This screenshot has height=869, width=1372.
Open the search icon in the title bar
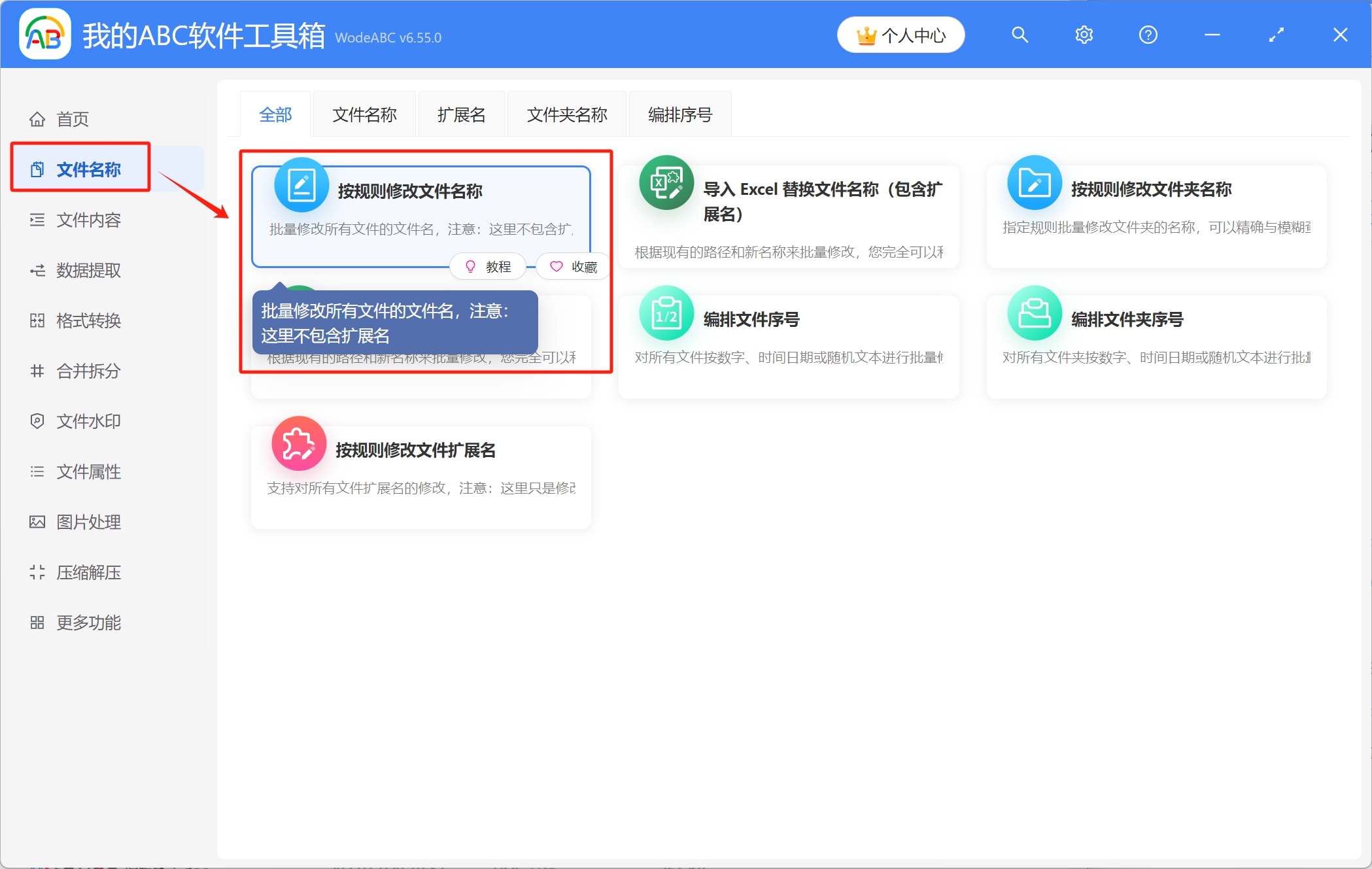[x=1020, y=35]
